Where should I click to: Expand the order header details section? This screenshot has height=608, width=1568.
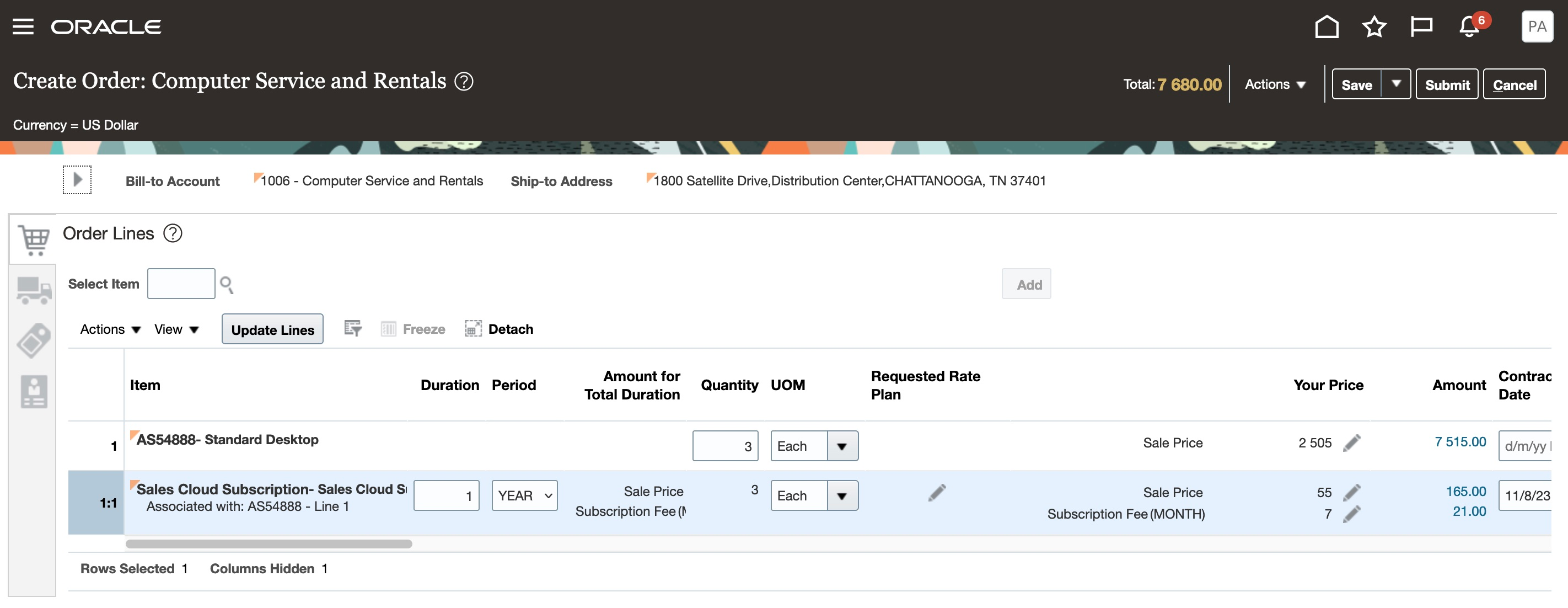[x=77, y=180]
